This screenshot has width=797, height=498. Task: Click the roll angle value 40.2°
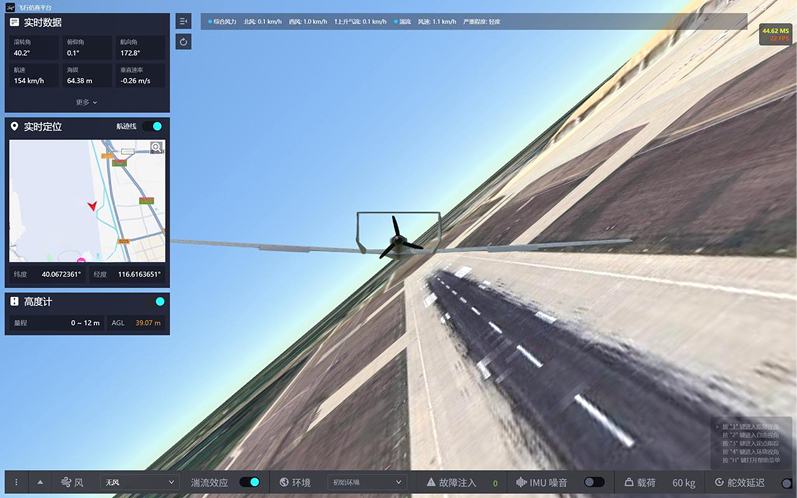[x=22, y=53]
